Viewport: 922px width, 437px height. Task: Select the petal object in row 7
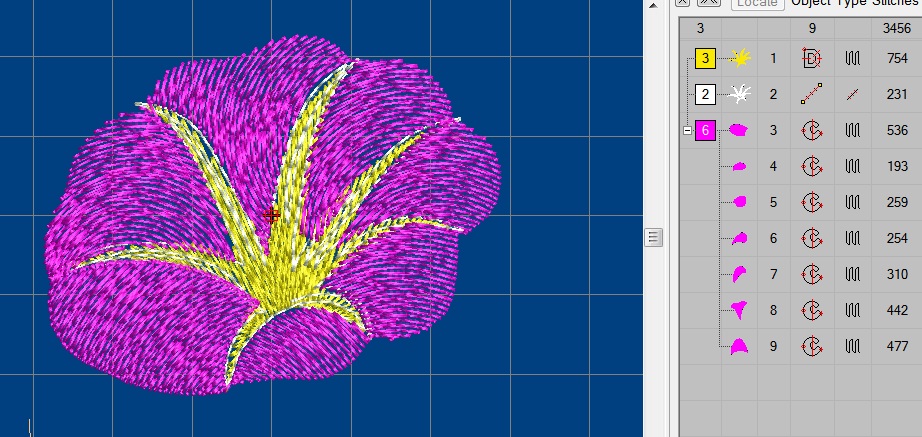coord(739,274)
